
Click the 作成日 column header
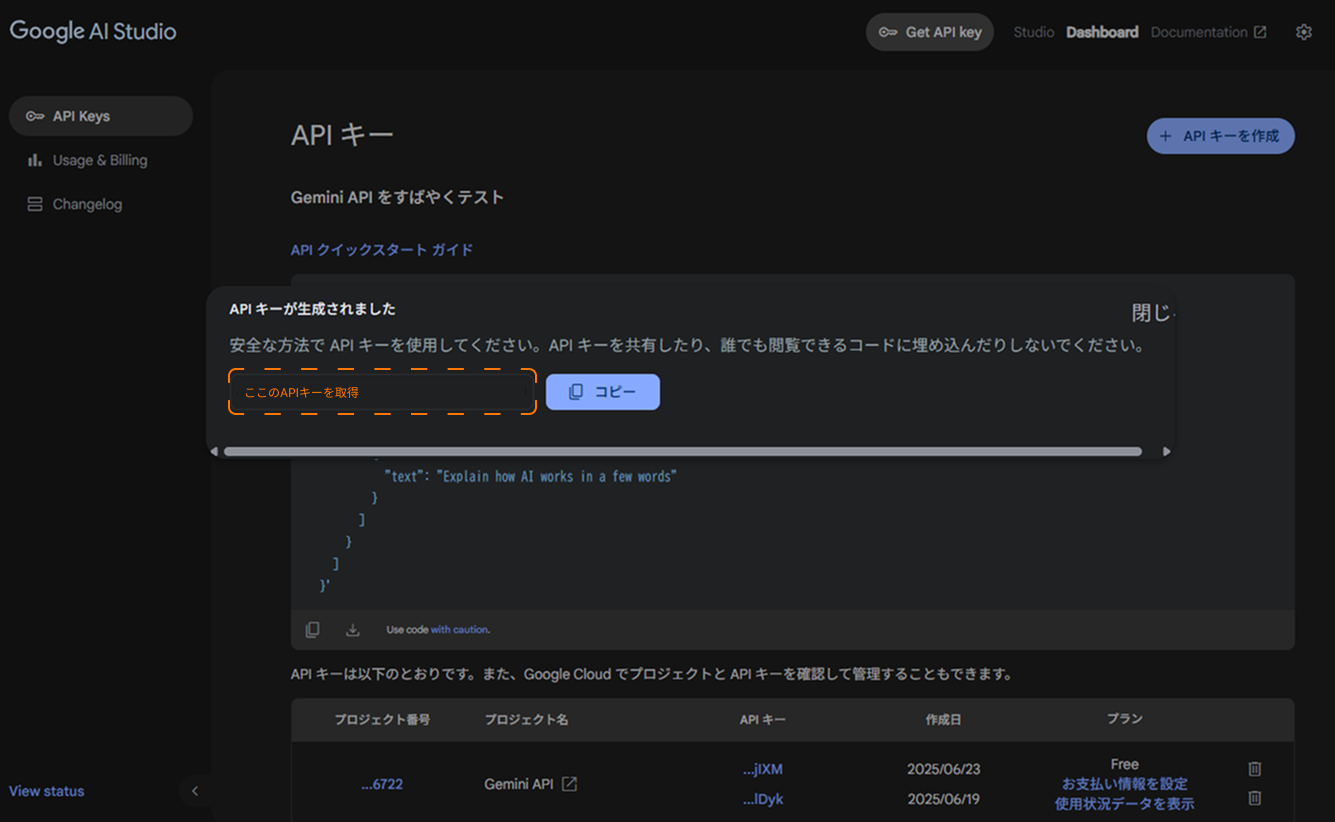click(943, 720)
